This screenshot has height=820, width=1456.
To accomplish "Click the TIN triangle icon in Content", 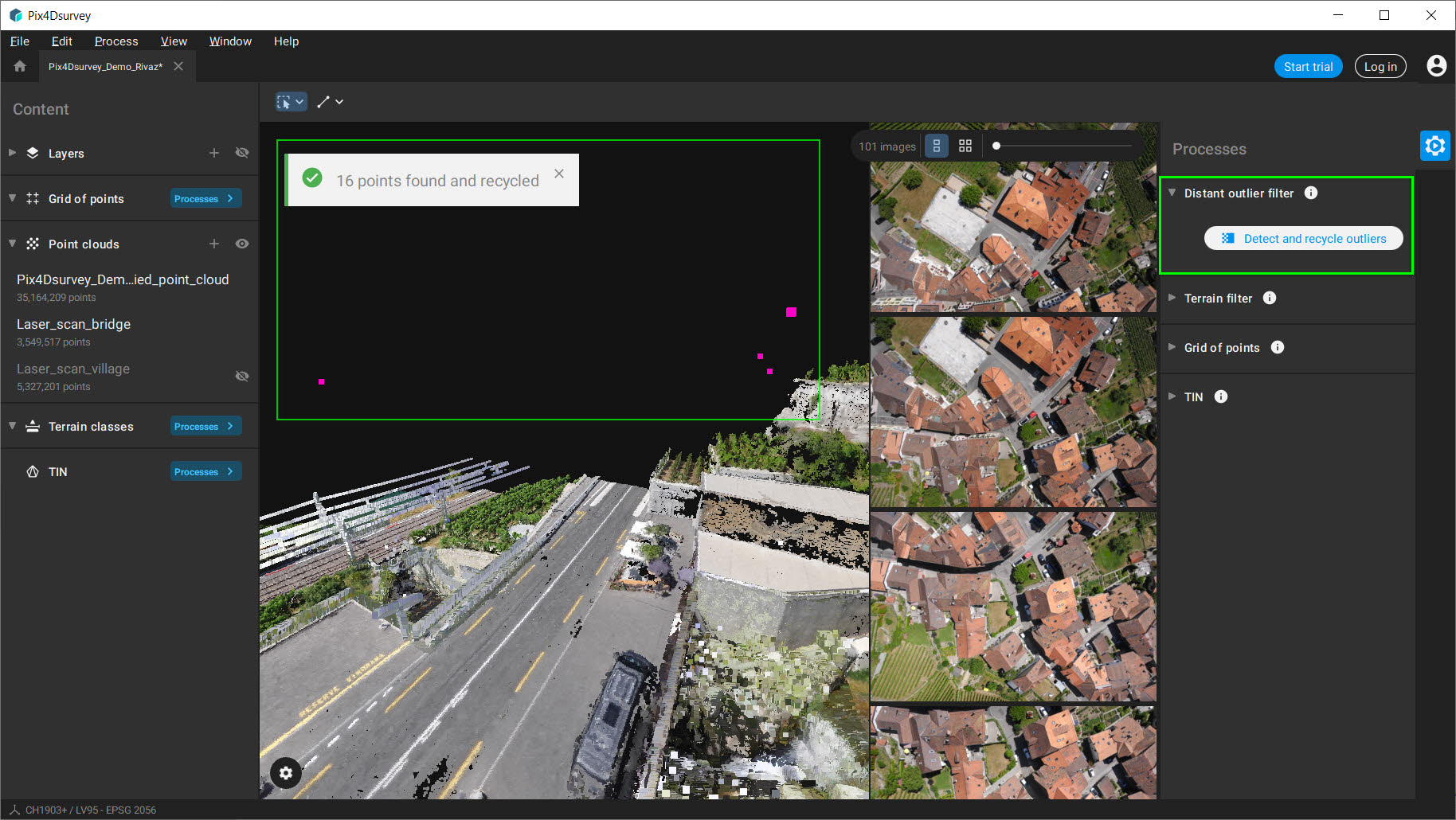I will point(33,471).
